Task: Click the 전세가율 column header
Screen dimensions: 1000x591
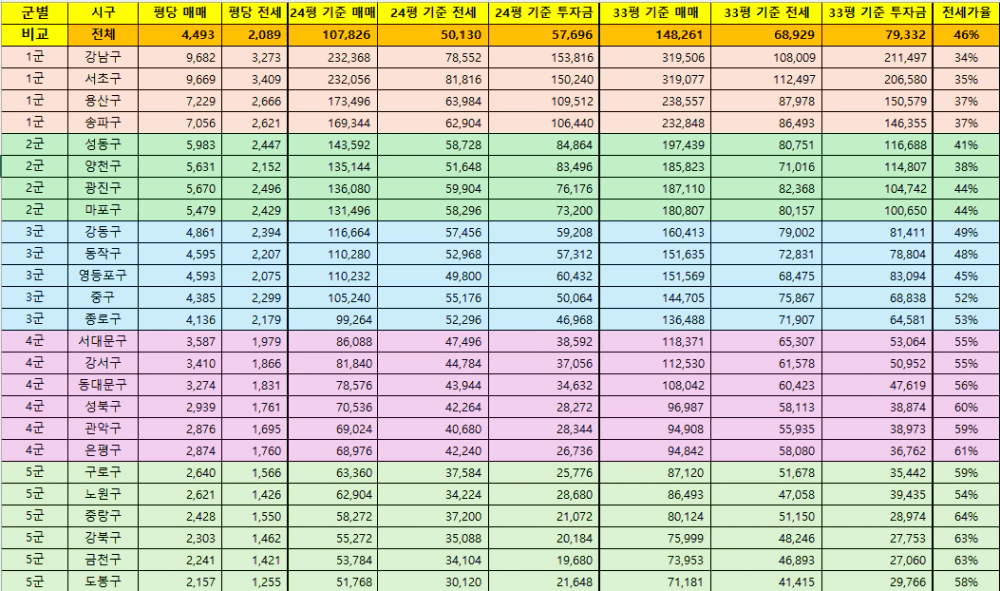Action: (x=966, y=13)
